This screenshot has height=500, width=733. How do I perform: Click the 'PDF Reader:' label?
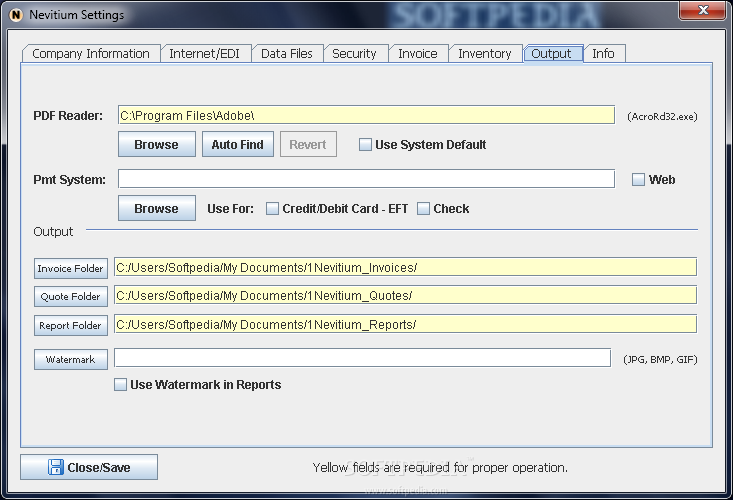click(68, 116)
